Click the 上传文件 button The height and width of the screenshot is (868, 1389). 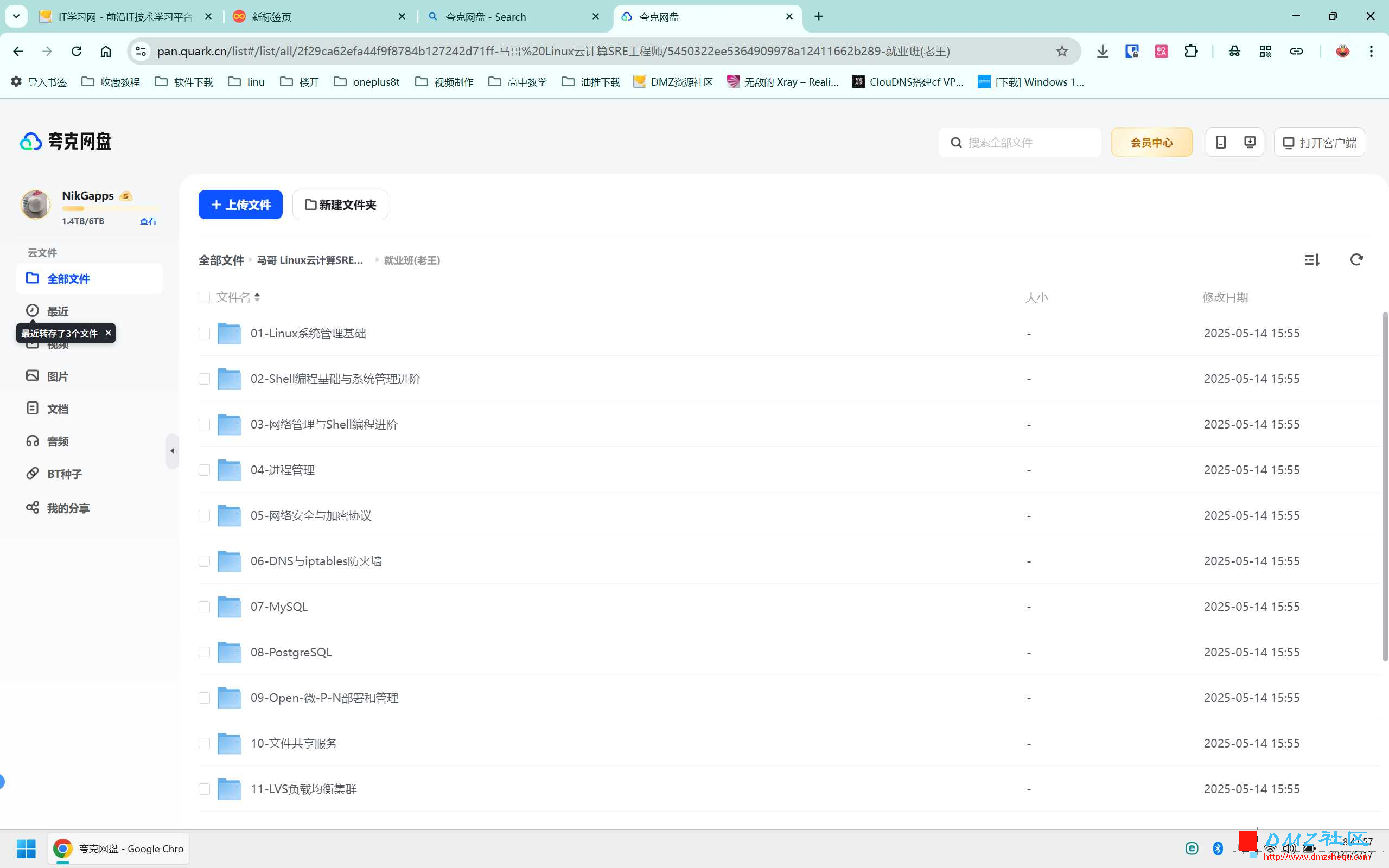(x=240, y=205)
